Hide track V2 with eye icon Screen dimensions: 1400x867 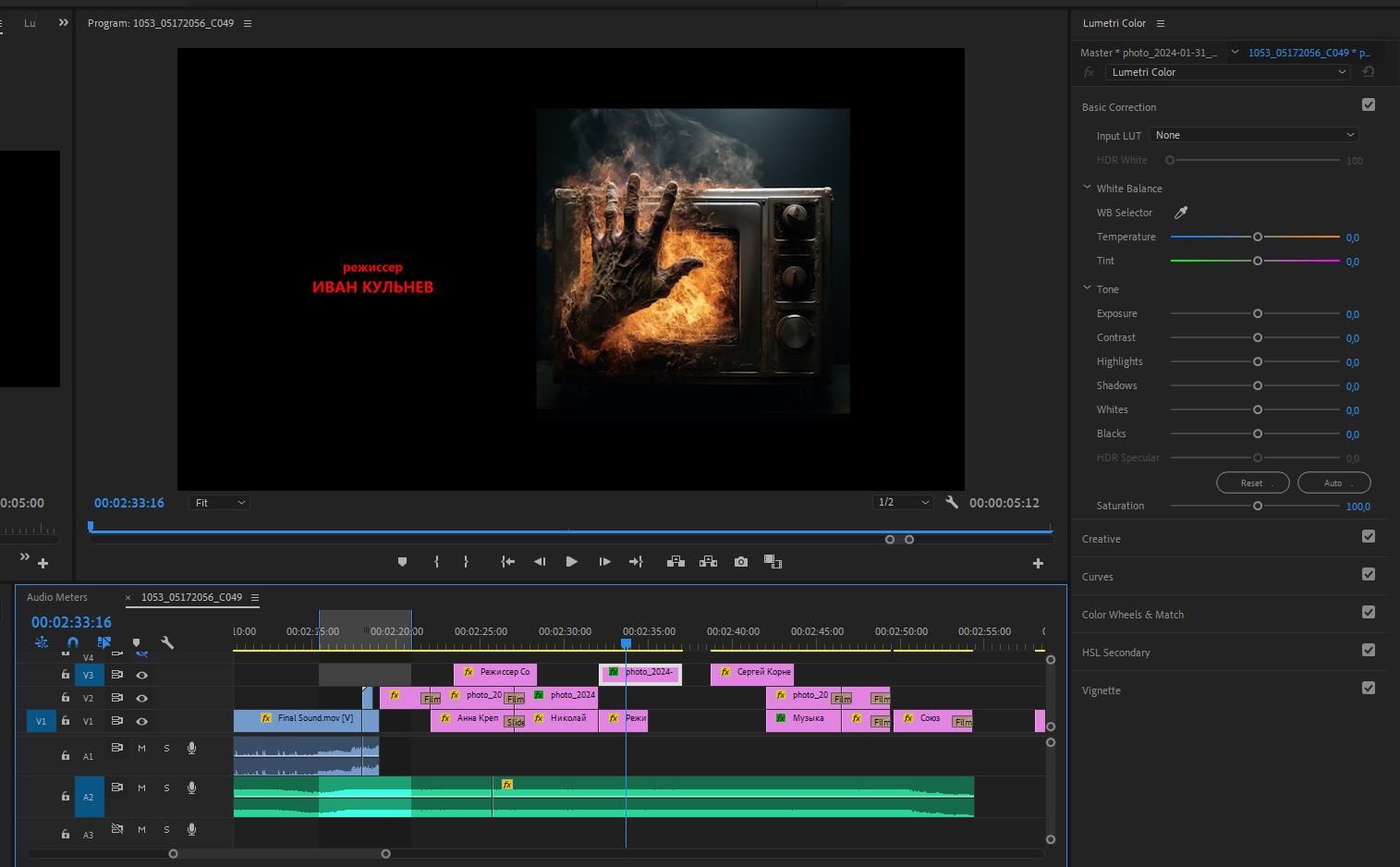point(141,698)
